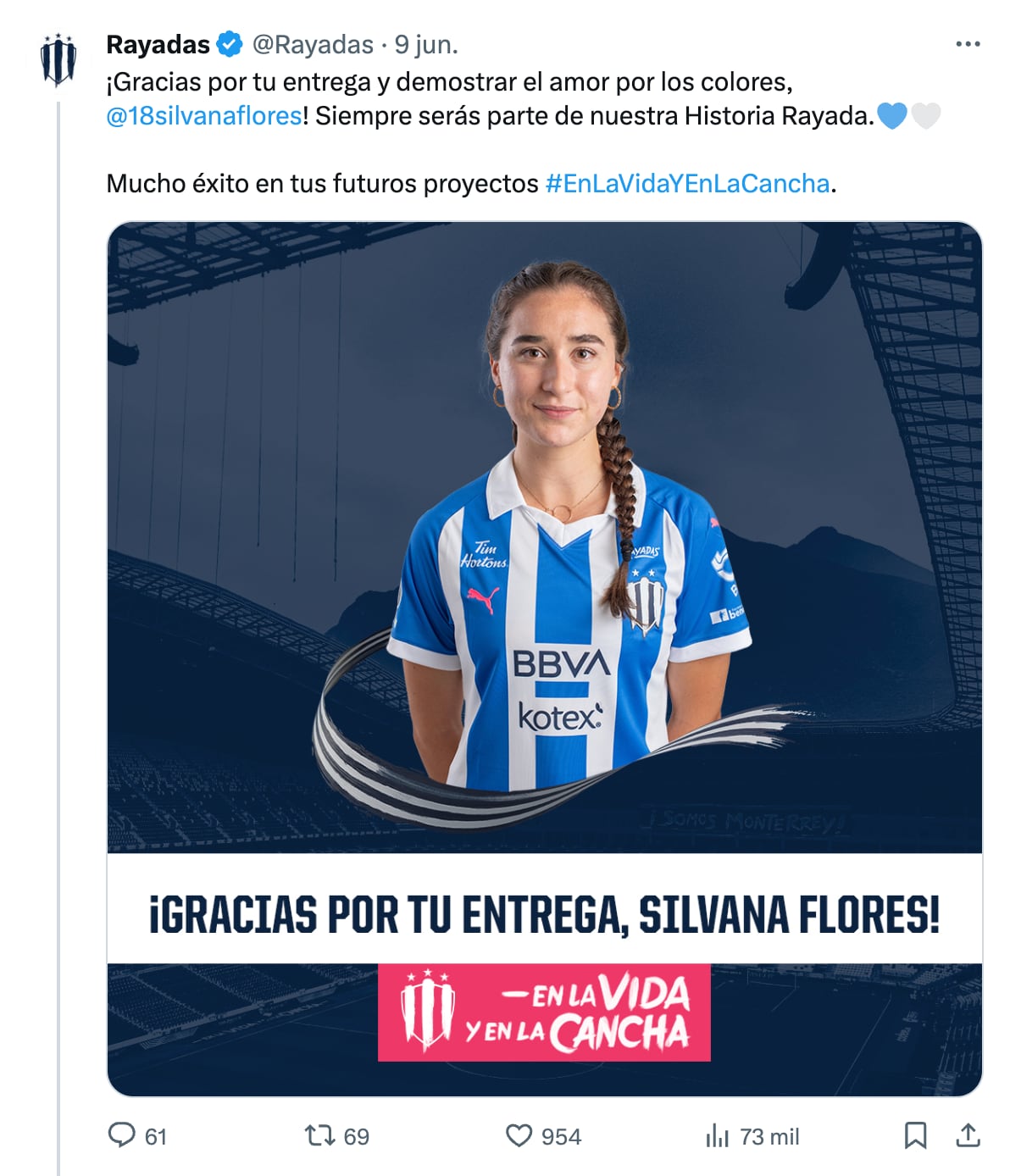This screenshot has width=1010, height=1176.
Task: Open @18silvanaflores mention
Action: point(203,115)
